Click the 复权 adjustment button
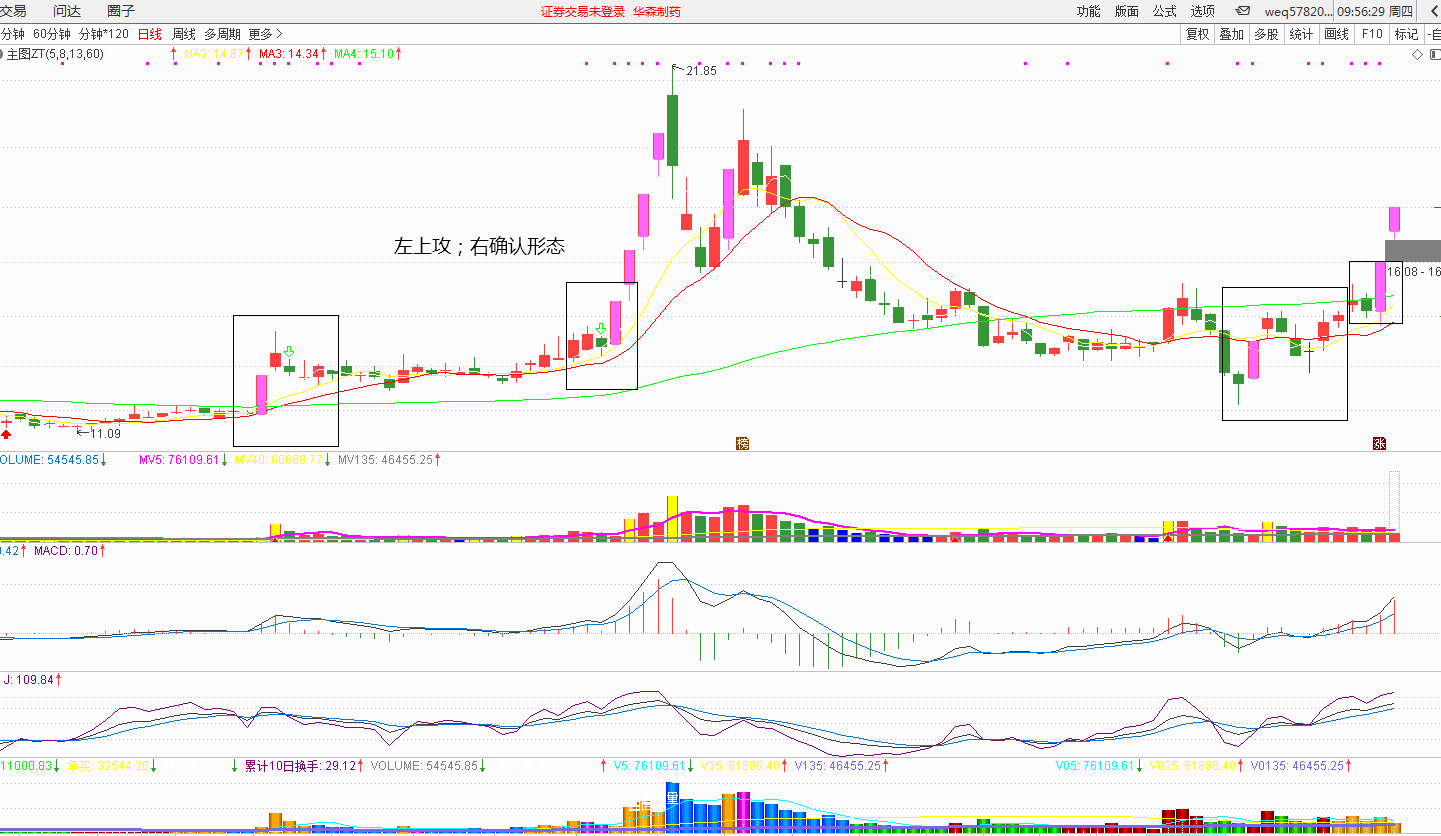The width and height of the screenshot is (1441, 836). point(1197,33)
